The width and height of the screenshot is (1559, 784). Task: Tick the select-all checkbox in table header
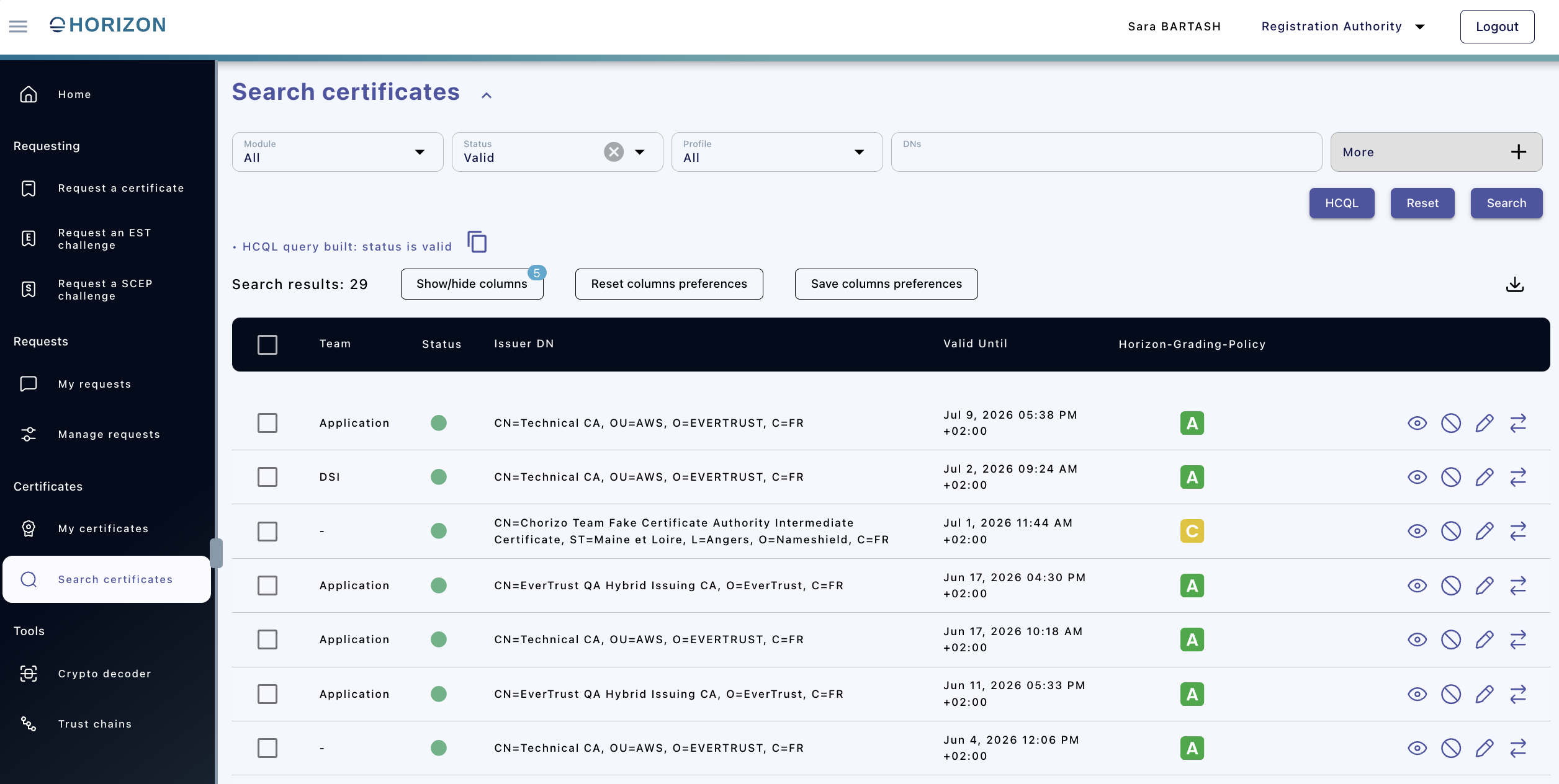click(267, 344)
